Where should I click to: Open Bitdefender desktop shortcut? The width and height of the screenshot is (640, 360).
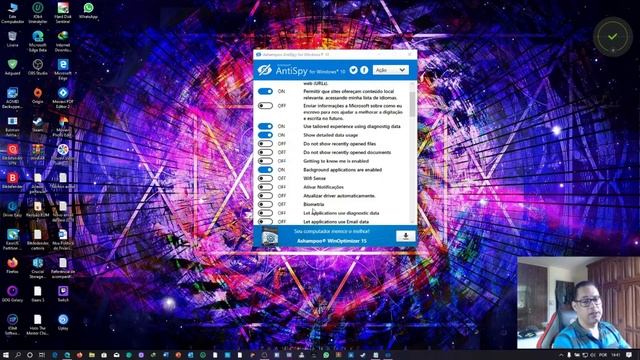click(x=12, y=180)
